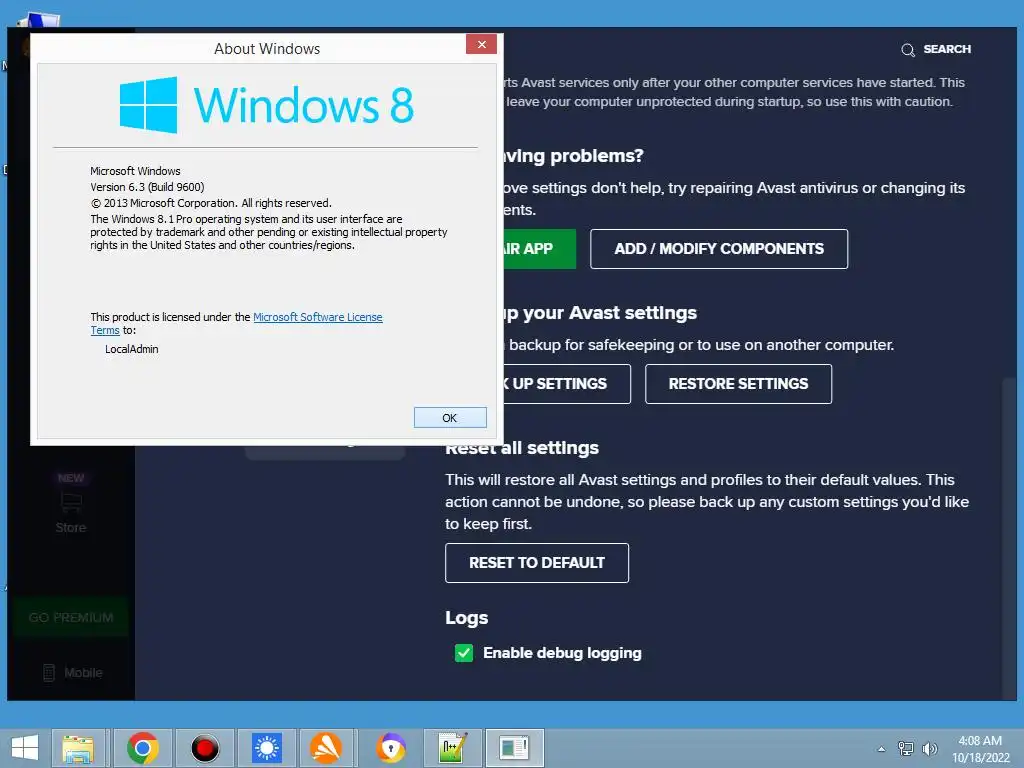Image resolution: width=1024 pixels, height=768 pixels.
Task: Open the Notepad++ taskbar icon
Action: [x=453, y=748]
